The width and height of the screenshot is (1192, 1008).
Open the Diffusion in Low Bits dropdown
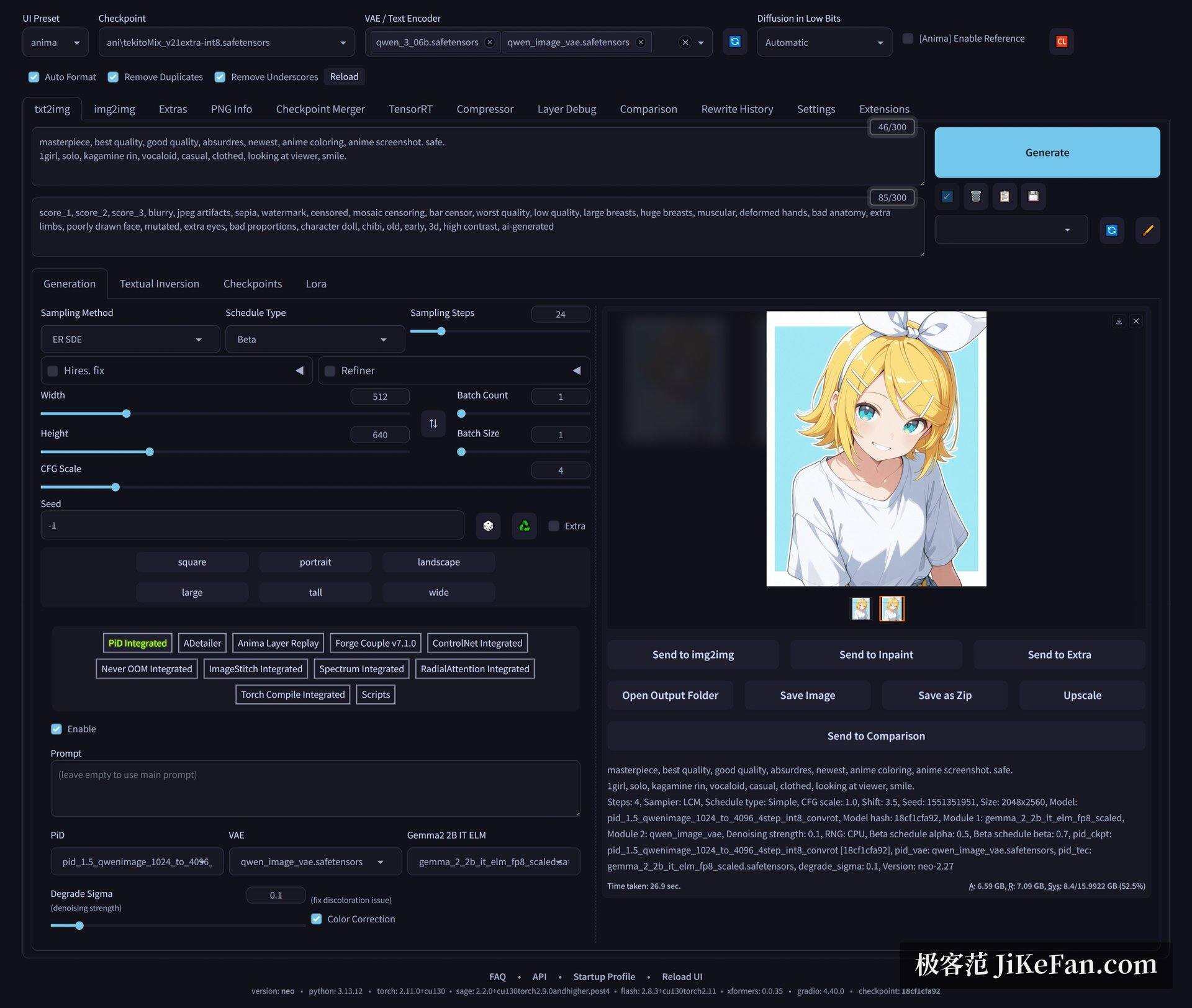824,42
